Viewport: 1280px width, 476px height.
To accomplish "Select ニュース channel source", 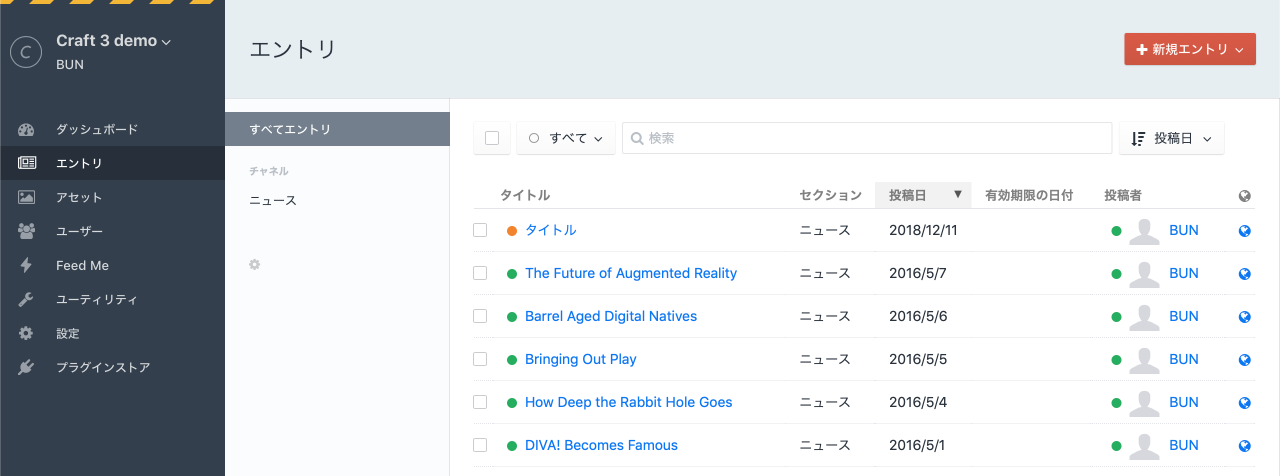I will point(337,201).
